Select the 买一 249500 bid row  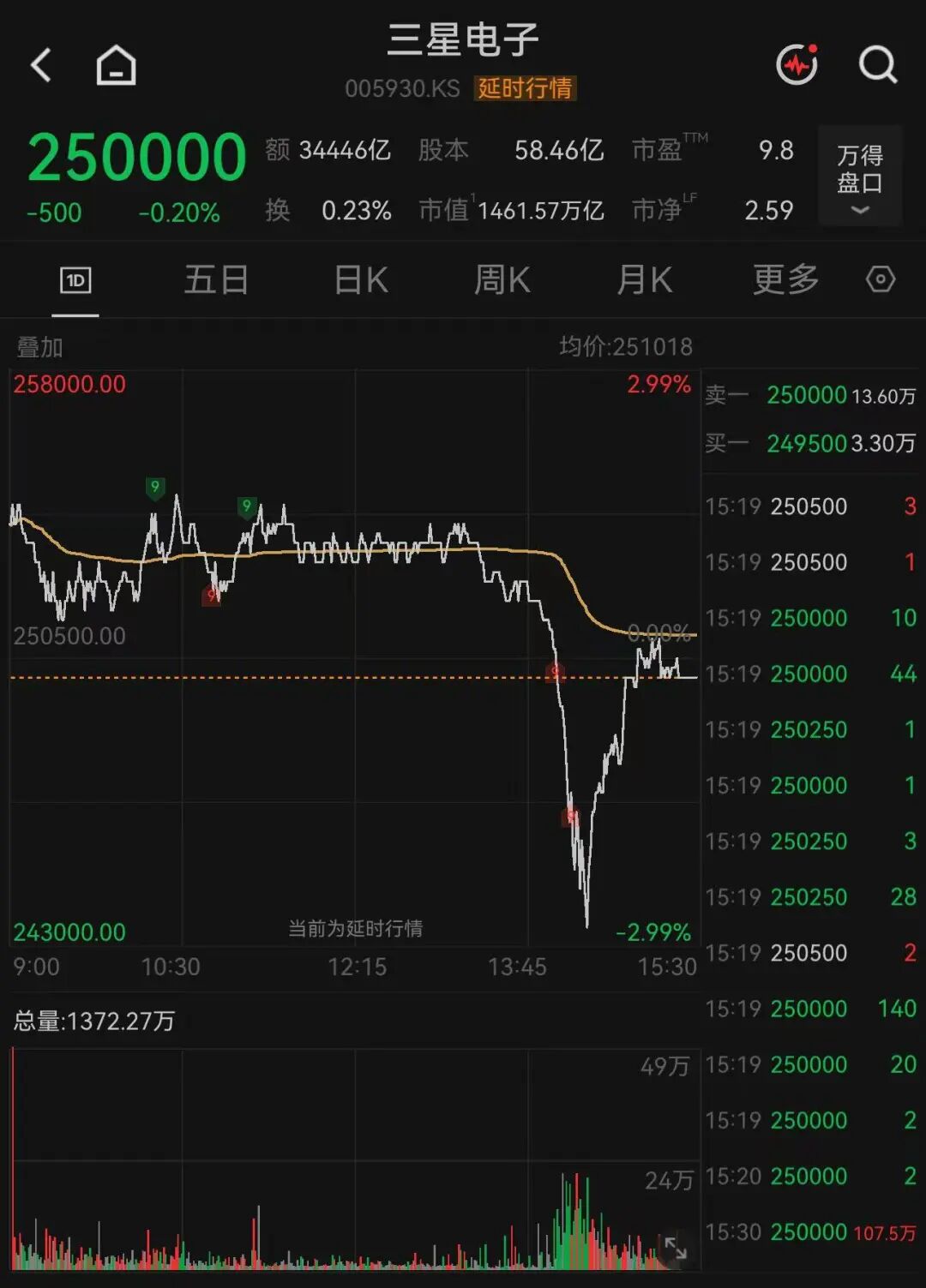pyautogui.click(x=810, y=443)
